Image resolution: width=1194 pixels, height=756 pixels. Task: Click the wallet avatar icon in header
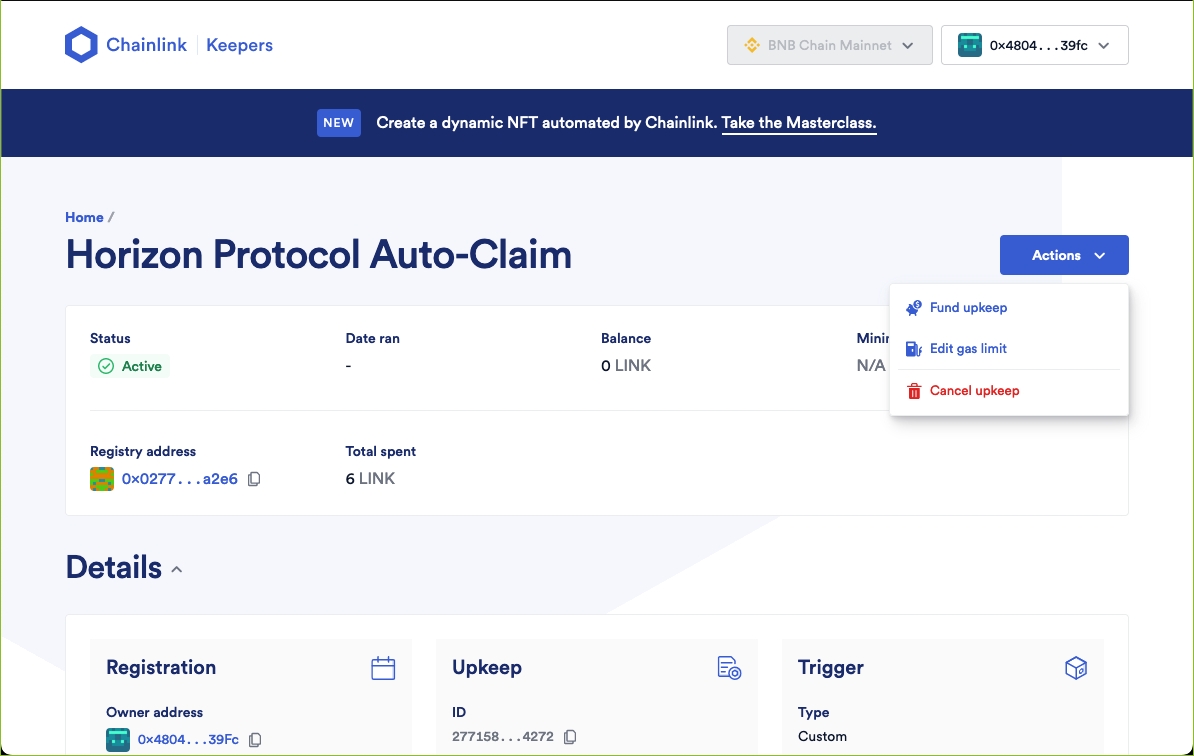[x=969, y=45]
